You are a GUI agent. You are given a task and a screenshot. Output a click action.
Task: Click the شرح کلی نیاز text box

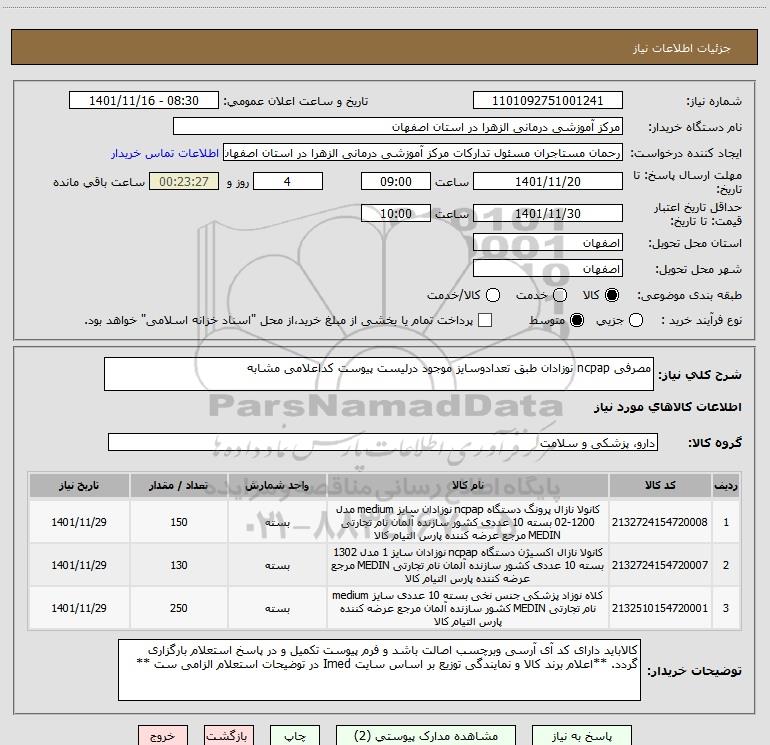(x=379, y=374)
